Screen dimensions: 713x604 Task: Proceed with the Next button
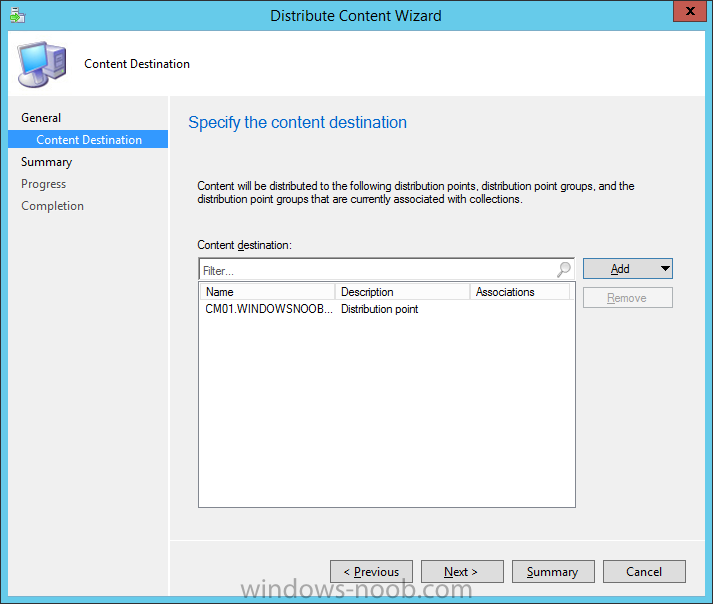click(x=462, y=572)
